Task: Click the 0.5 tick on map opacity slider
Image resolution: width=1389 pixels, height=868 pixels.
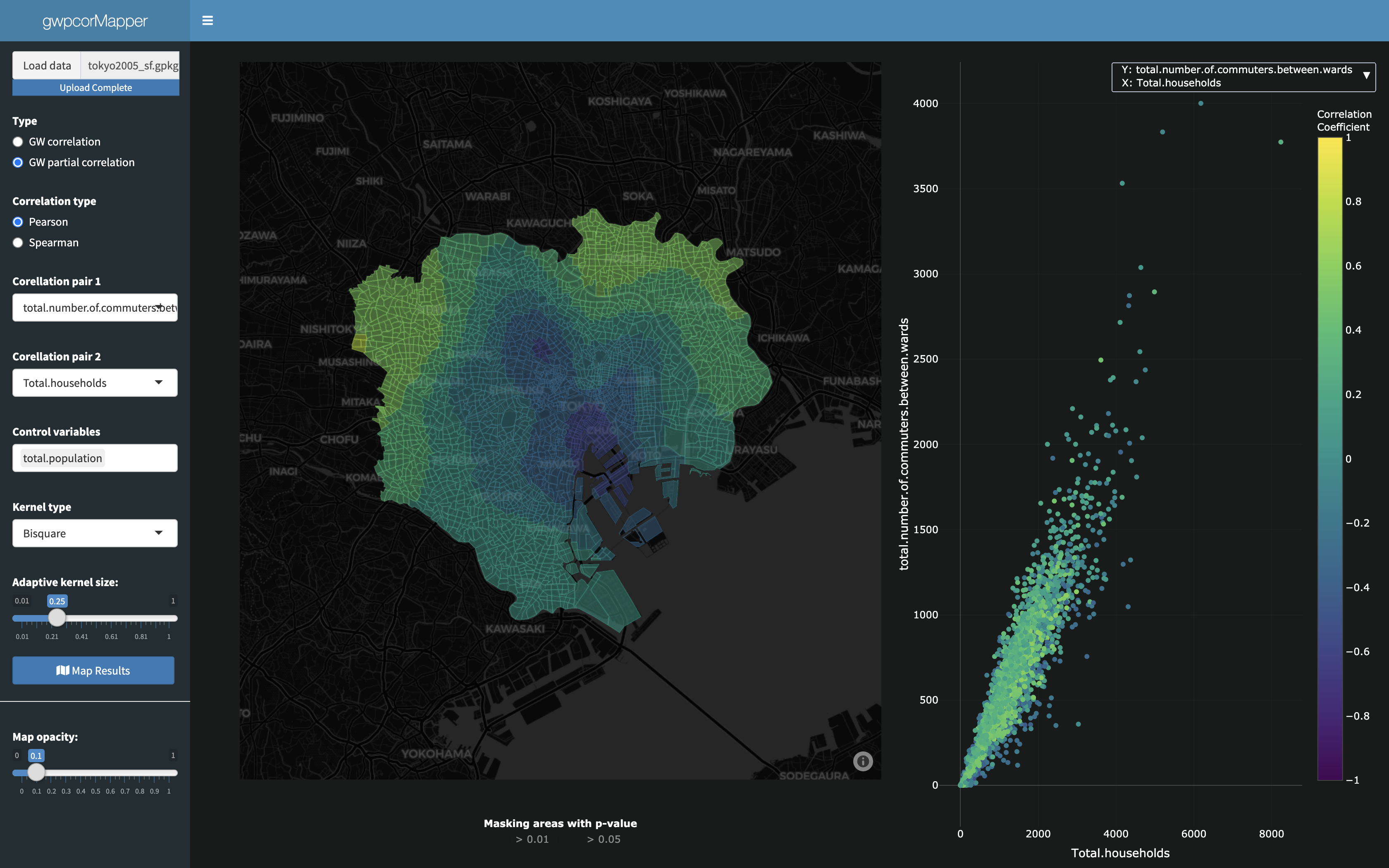Action: pos(95,791)
